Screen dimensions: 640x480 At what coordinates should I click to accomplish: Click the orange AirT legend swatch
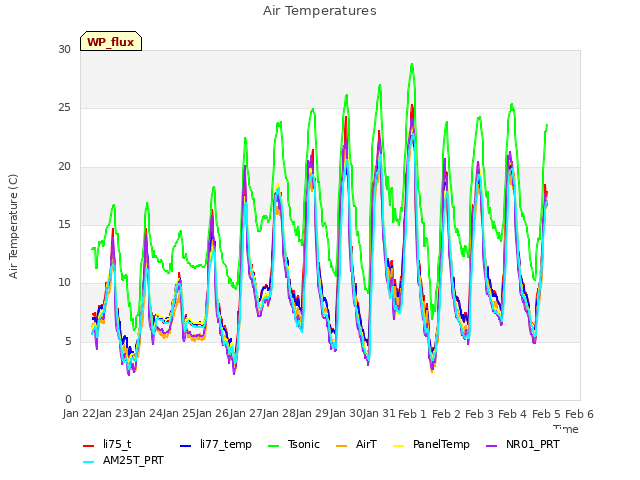click(x=341, y=445)
